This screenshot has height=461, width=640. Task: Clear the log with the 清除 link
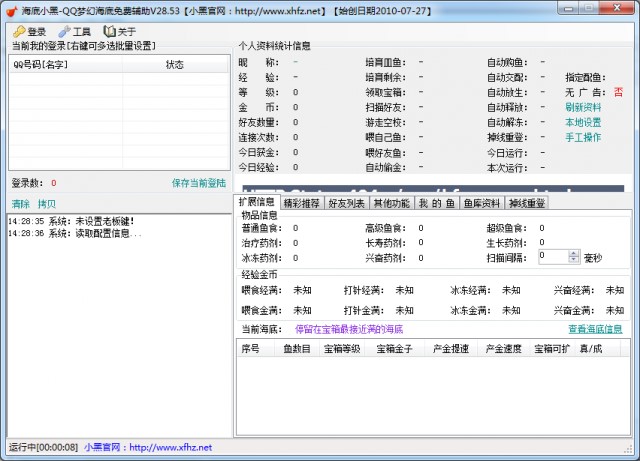coord(20,203)
